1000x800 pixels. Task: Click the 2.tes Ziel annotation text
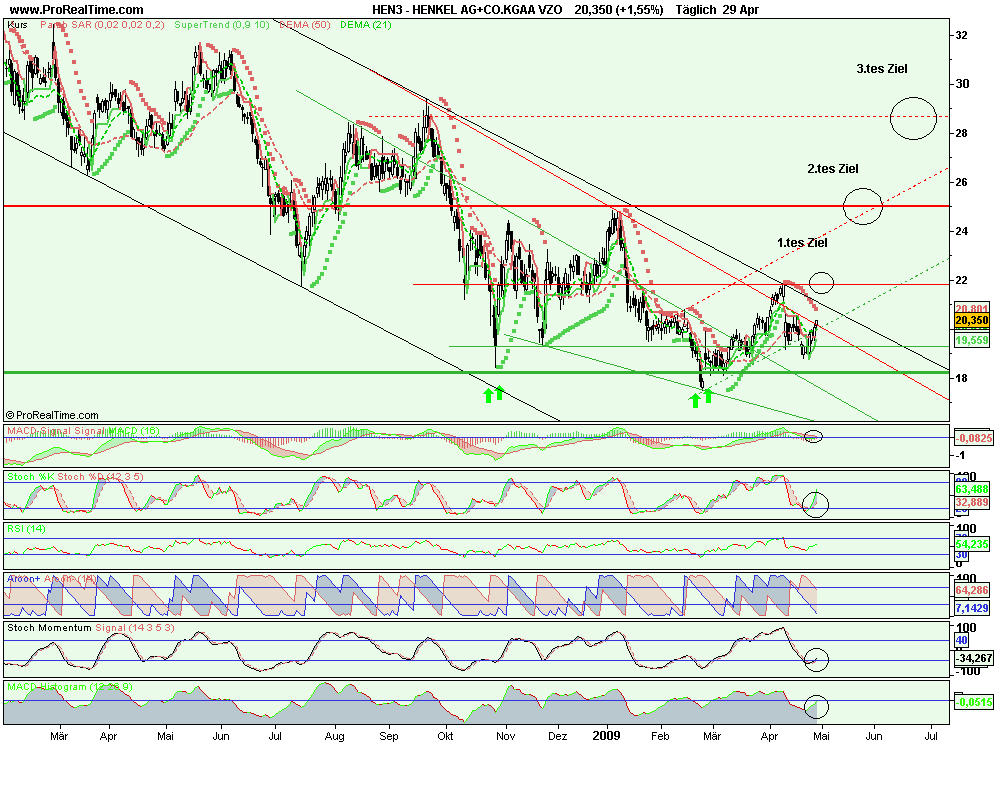[x=832, y=169]
